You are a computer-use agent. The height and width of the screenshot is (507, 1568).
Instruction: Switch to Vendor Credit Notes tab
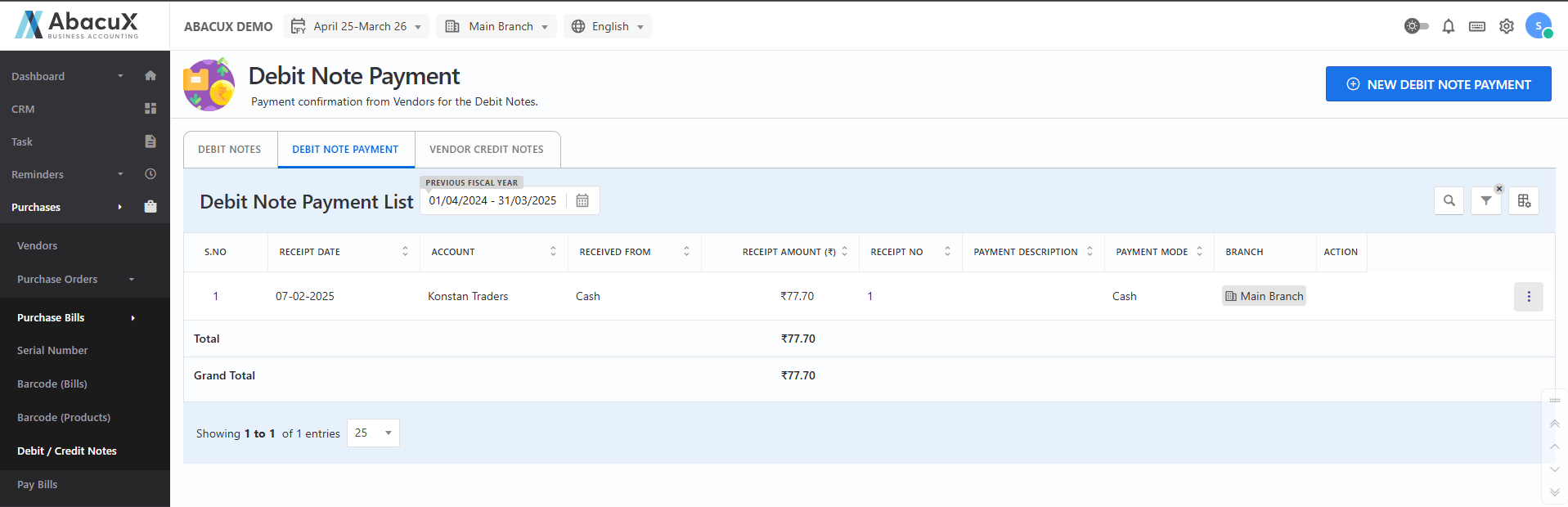[x=487, y=150]
